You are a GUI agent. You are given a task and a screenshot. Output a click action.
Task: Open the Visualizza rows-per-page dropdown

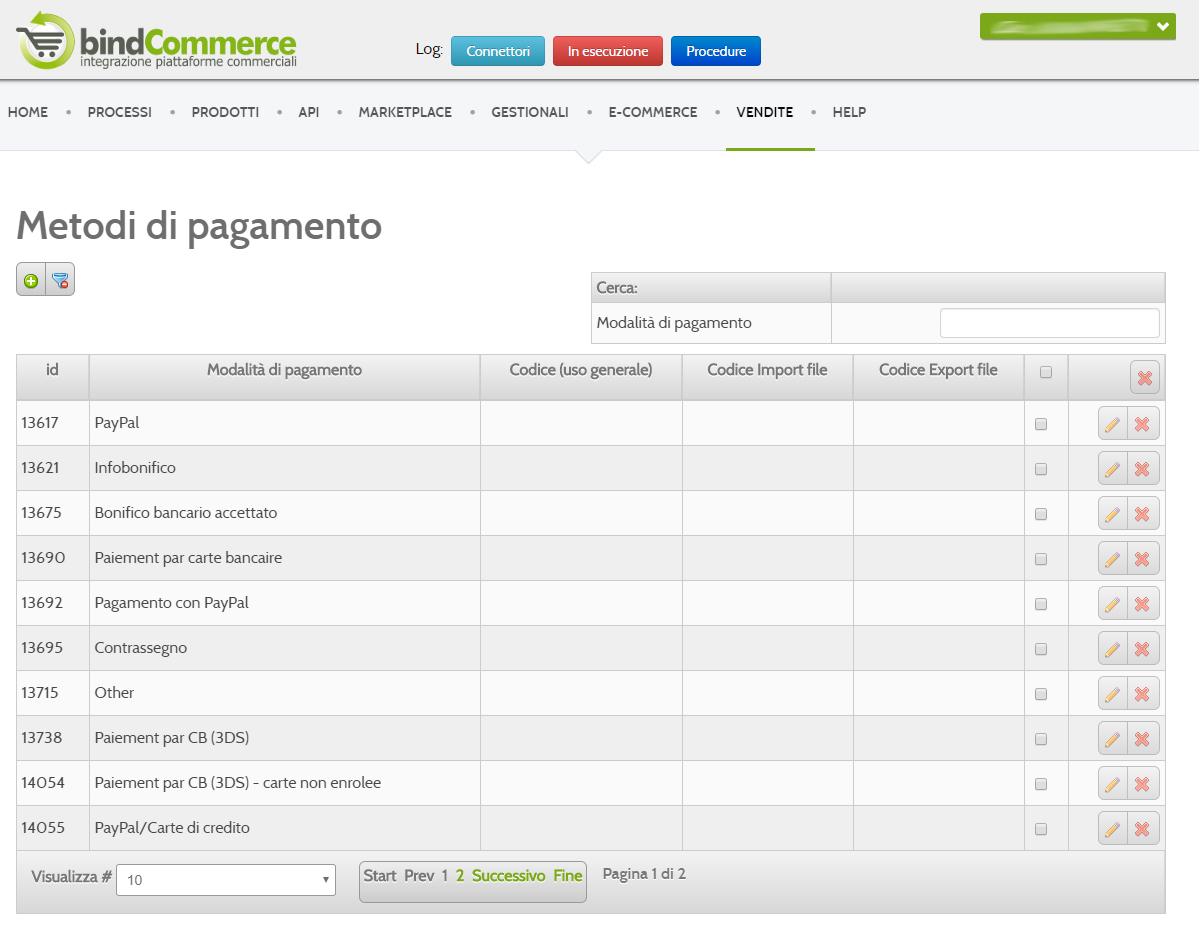226,880
